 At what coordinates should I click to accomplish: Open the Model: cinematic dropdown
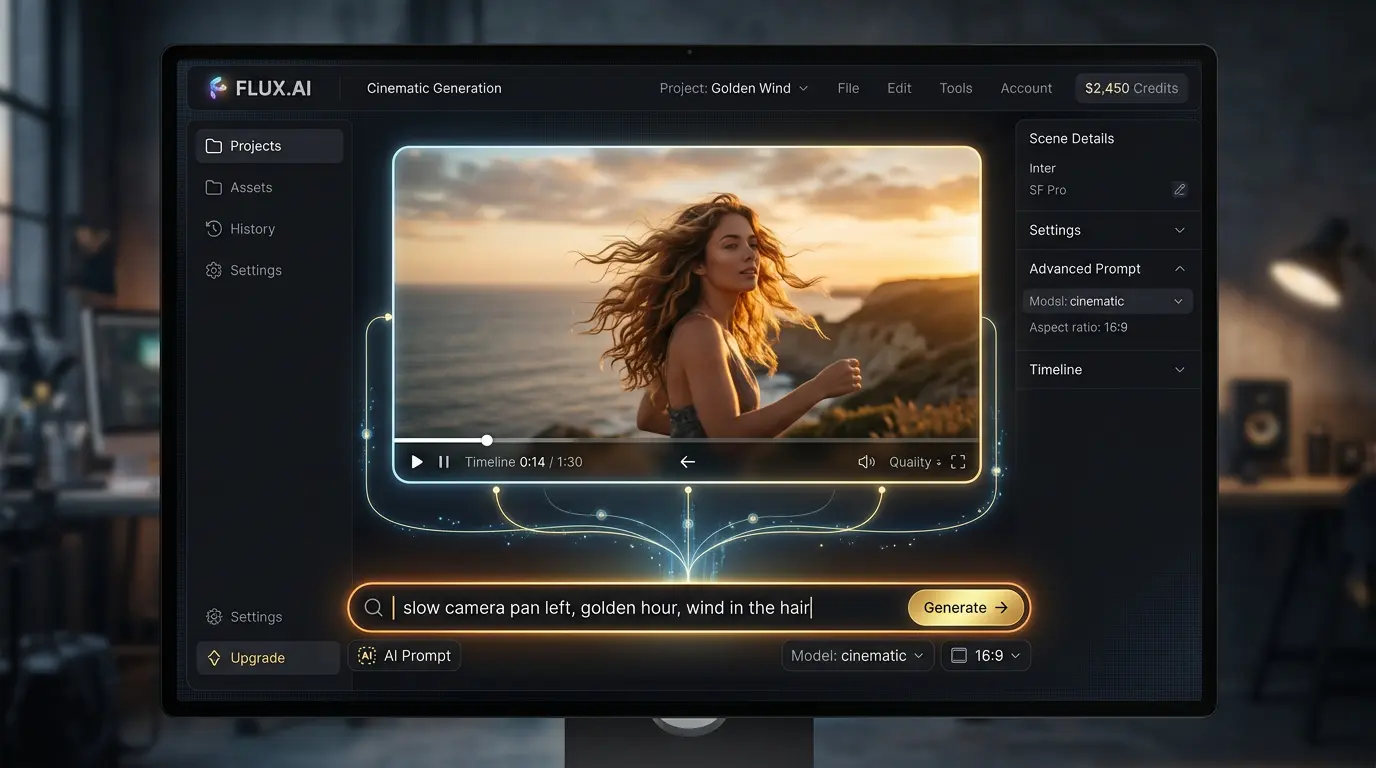857,655
